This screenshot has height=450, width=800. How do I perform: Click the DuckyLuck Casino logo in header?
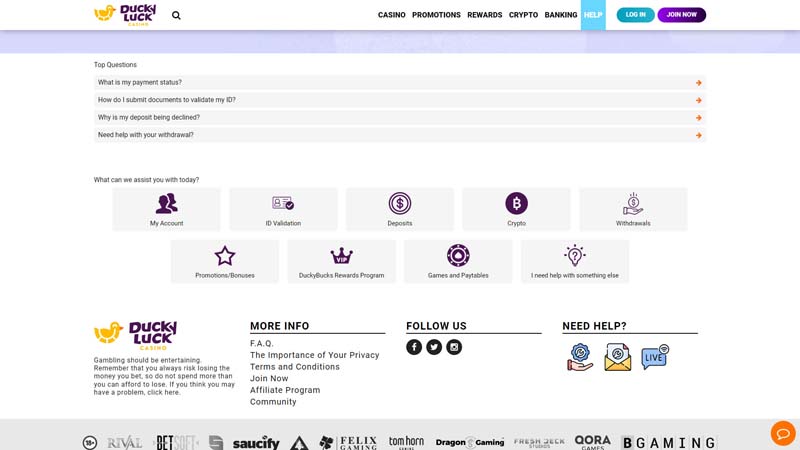coord(125,14)
